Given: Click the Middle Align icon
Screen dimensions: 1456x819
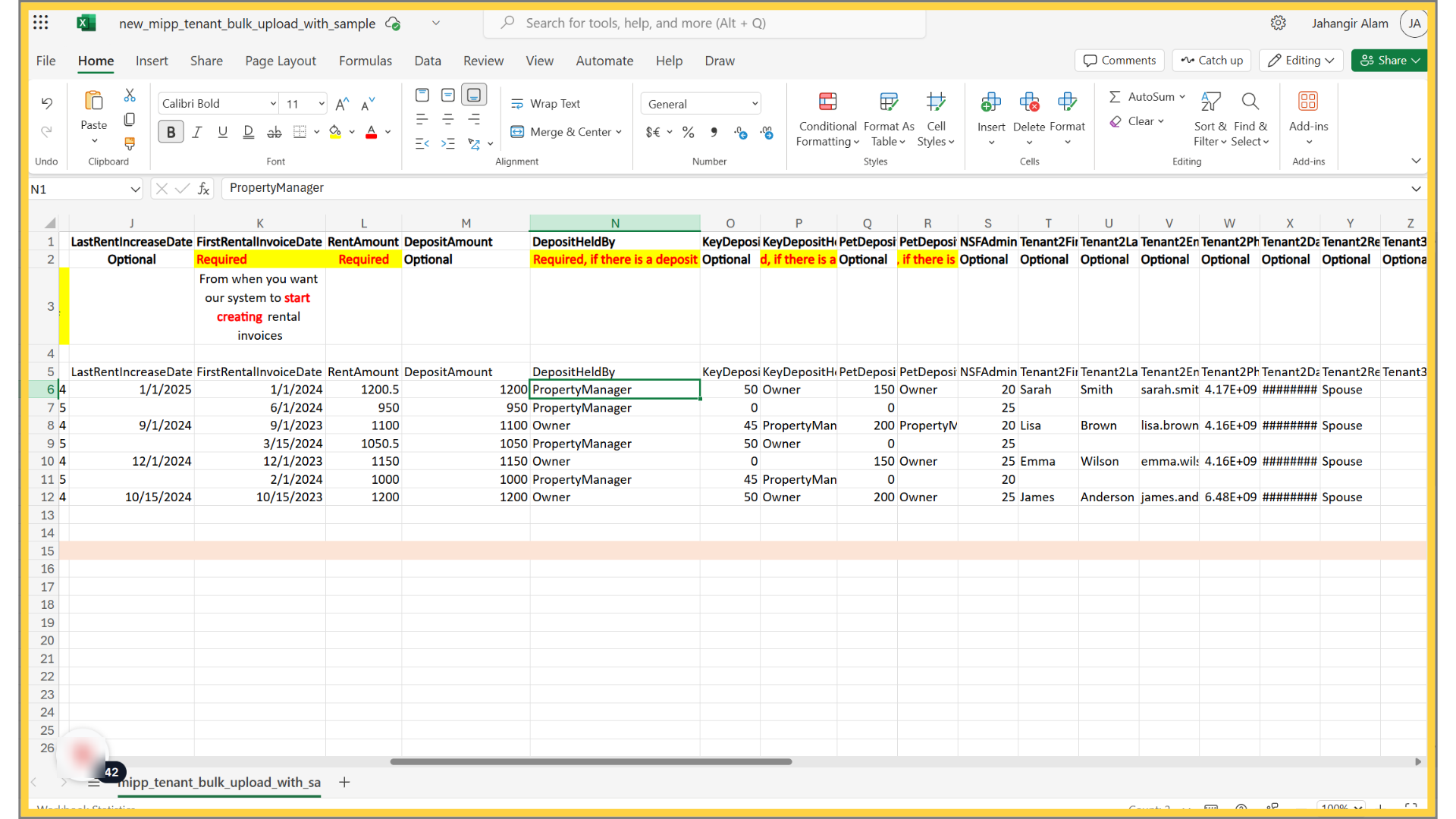Looking at the screenshot, I should tap(448, 95).
